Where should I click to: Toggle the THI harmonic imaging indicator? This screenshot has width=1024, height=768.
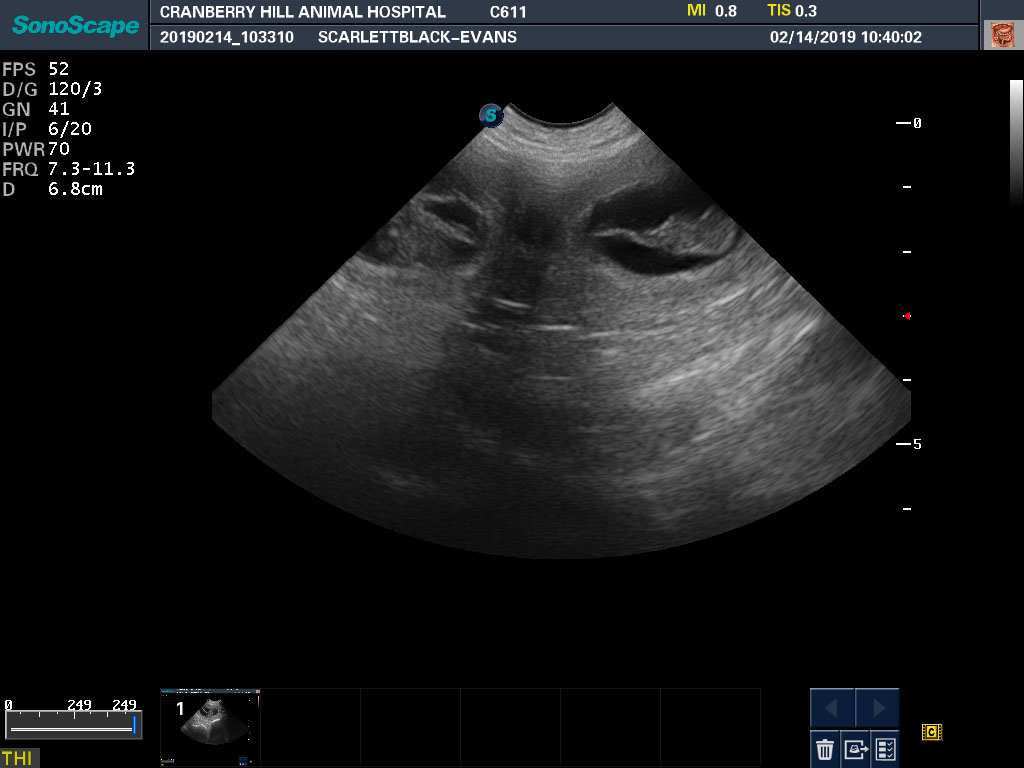click(17, 758)
